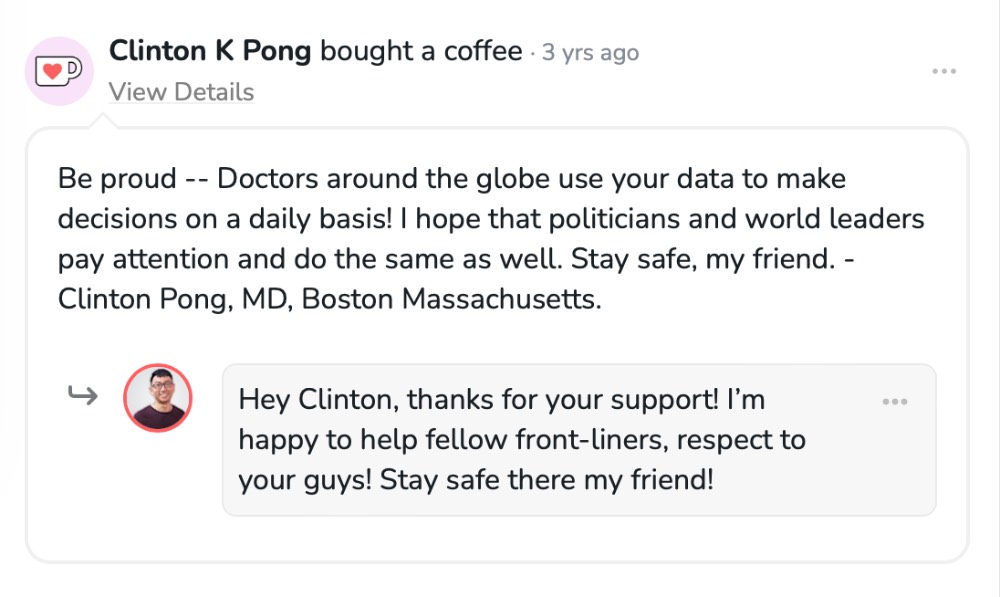Image resolution: width=1000 pixels, height=597 pixels.
Task: Click the "Boston Massachusetts" text
Action: 451,299
